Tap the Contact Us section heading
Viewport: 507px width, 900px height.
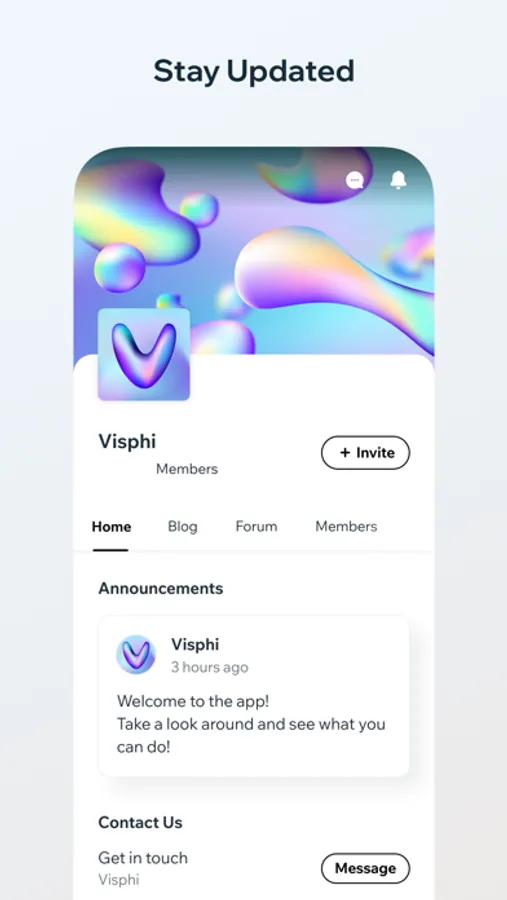tap(141, 823)
